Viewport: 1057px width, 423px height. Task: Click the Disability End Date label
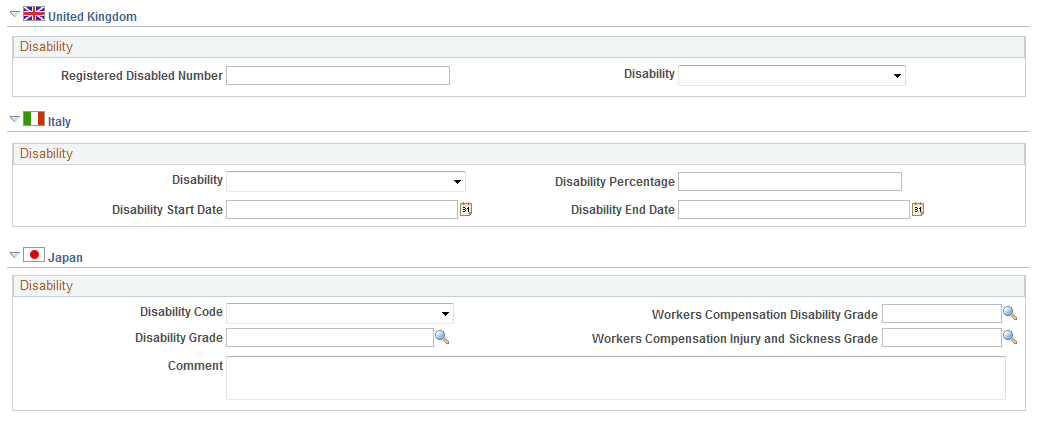click(x=623, y=210)
